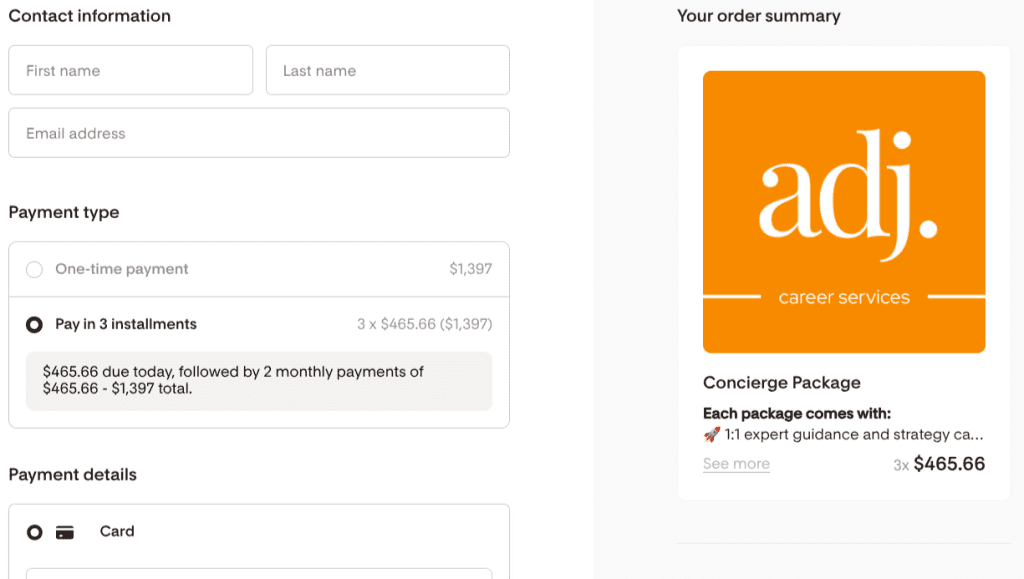Screen dimensions: 1024x579
Task: Click the rocket emoji in package description
Action: pyautogui.click(x=711, y=435)
